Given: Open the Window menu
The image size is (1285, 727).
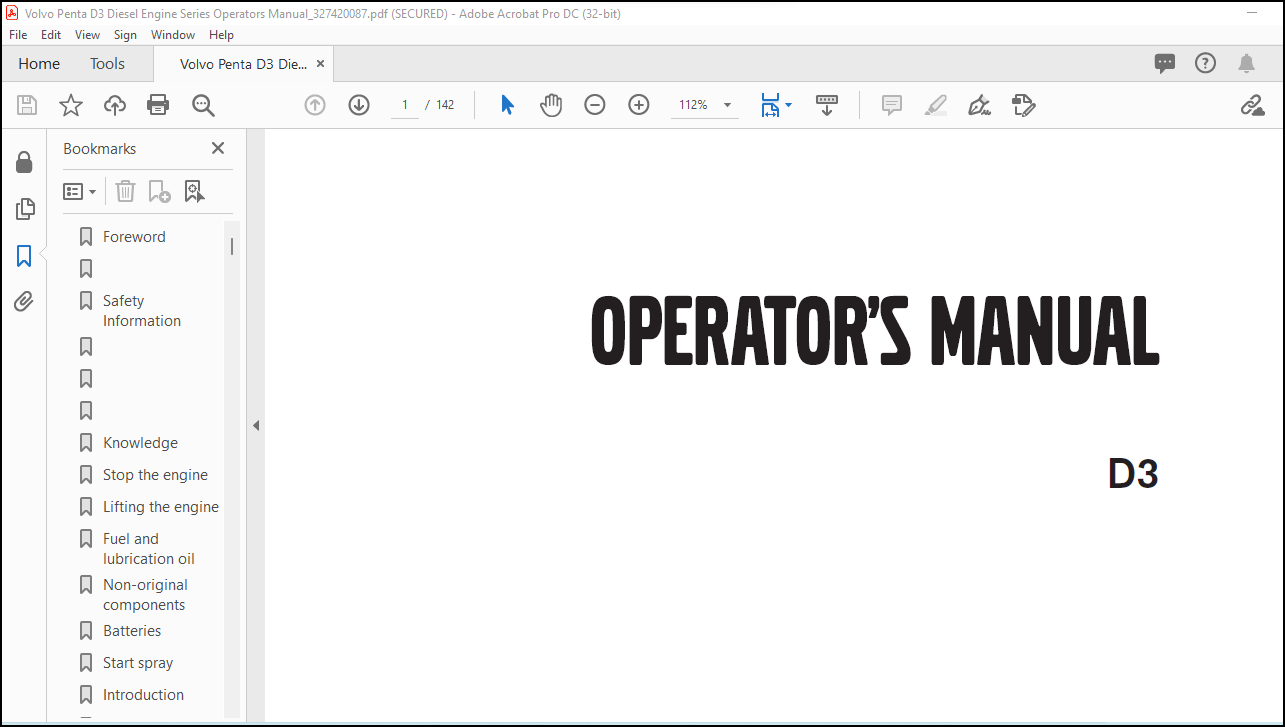Looking at the screenshot, I should click(x=173, y=34).
